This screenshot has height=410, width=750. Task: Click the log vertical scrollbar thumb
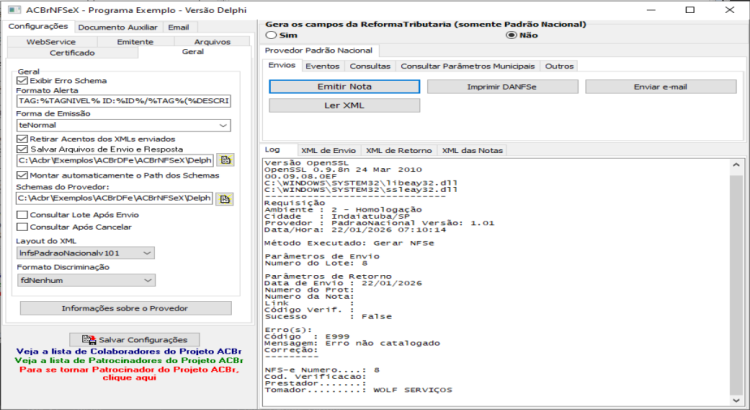(736, 284)
